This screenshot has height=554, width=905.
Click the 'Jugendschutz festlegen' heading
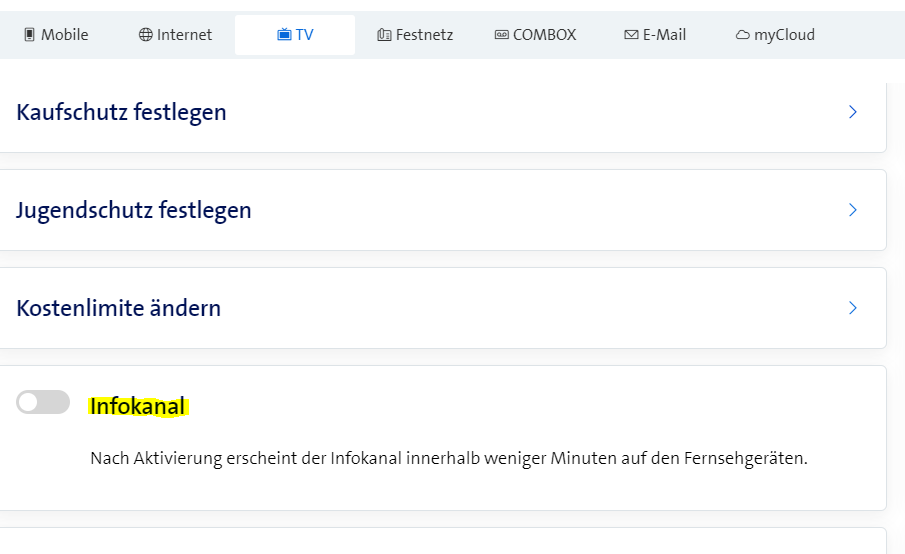pyautogui.click(x=134, y=210)
